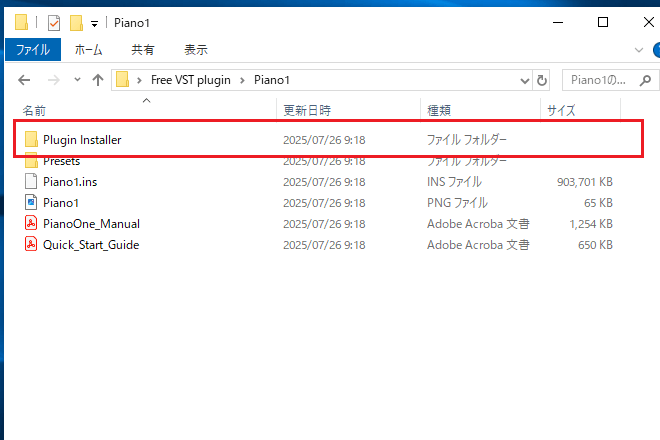
Task: Navigate to Free VST plugin breadcrumb
Action: (x=191, y=80)
